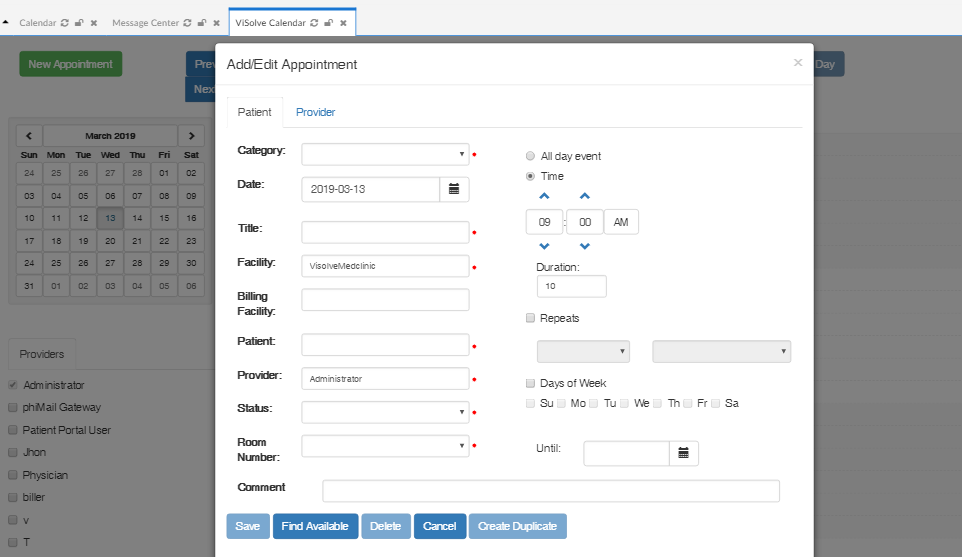962x557 pixels.
Task: Expand the Category dropdown
Action: (x=385, y=154)
